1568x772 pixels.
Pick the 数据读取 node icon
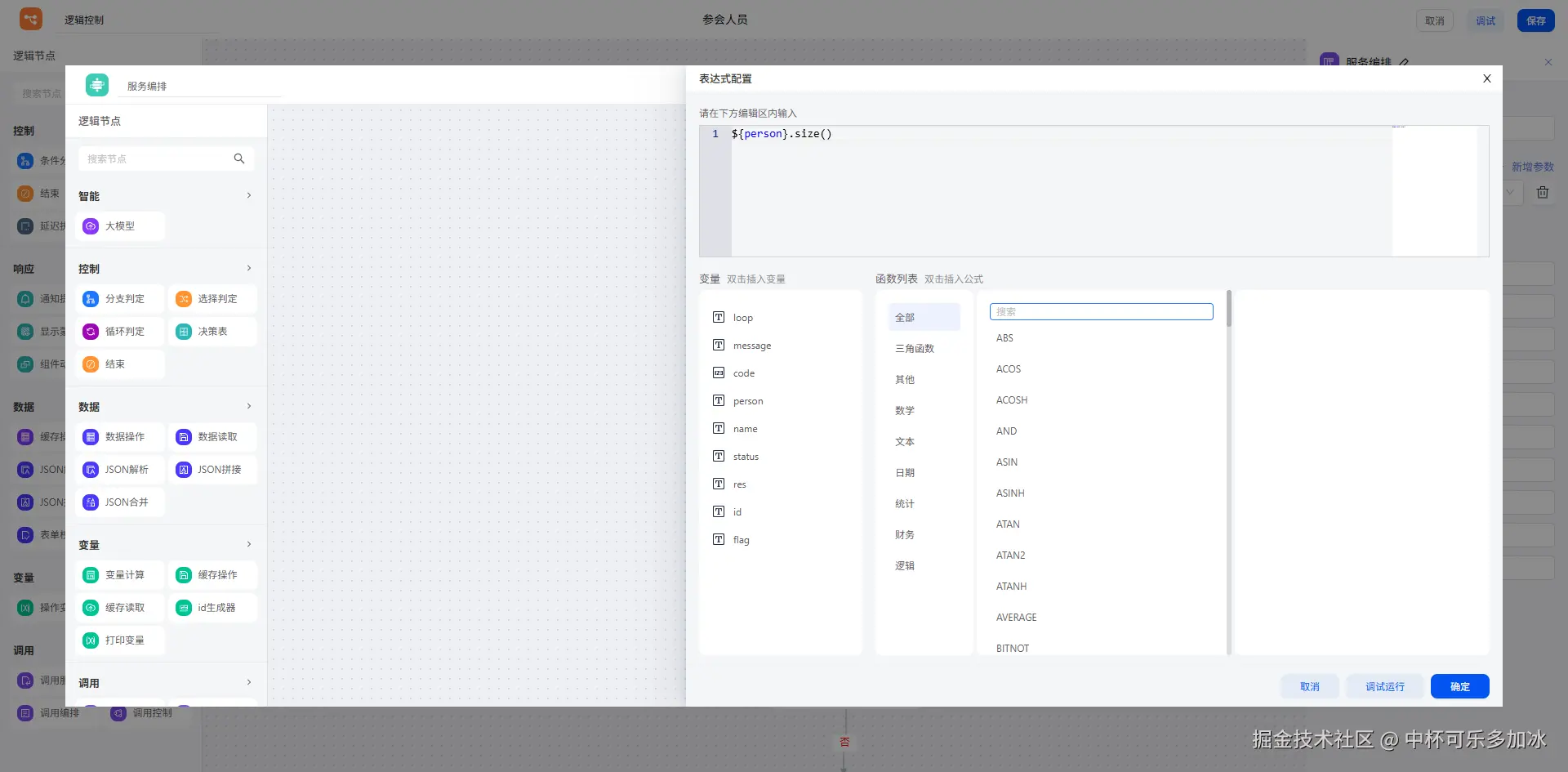coord(184,437)
